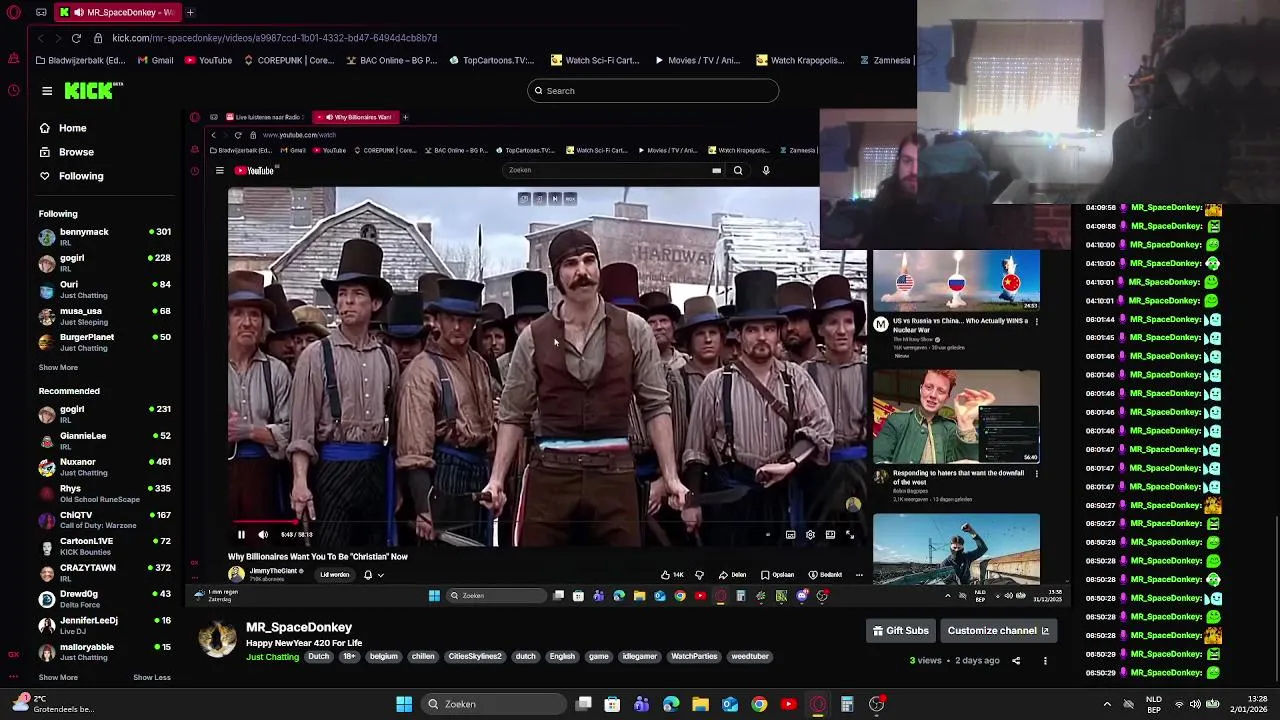Open Microsoft Edge from taskbar
1280x720 pixels.
pos(671,704)
